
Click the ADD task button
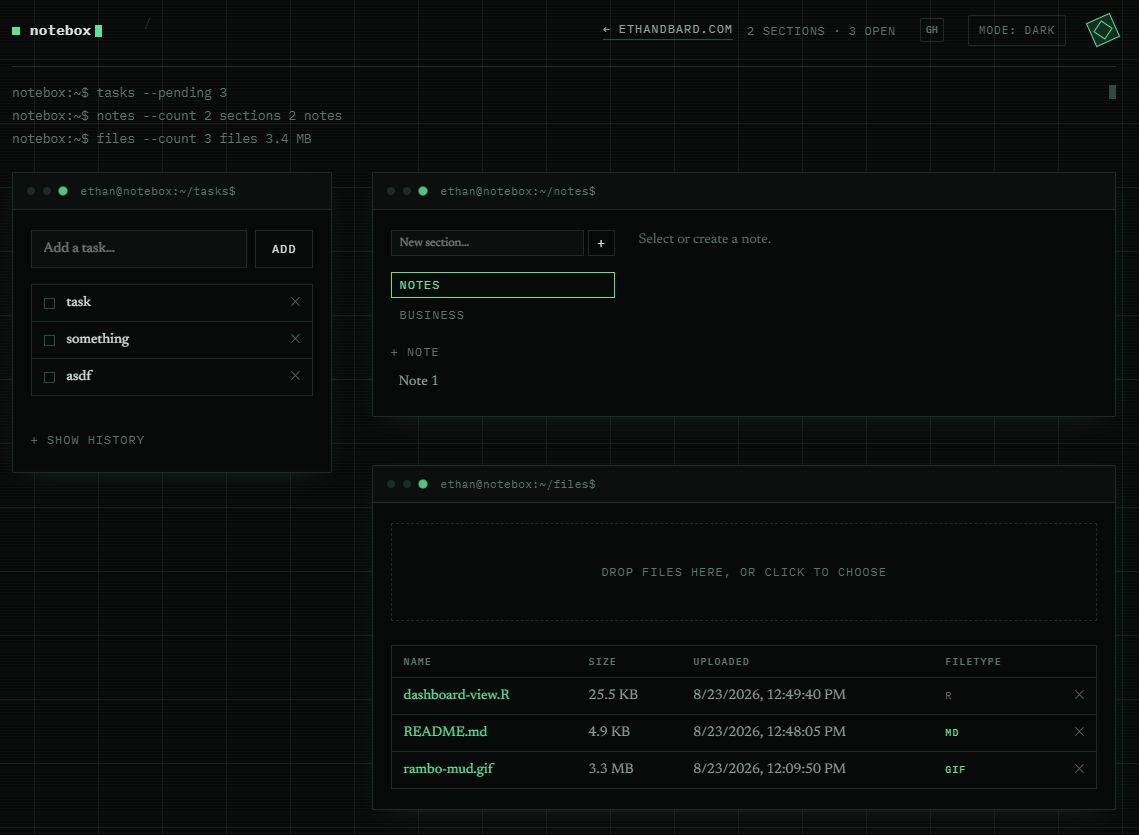(284, 249)
